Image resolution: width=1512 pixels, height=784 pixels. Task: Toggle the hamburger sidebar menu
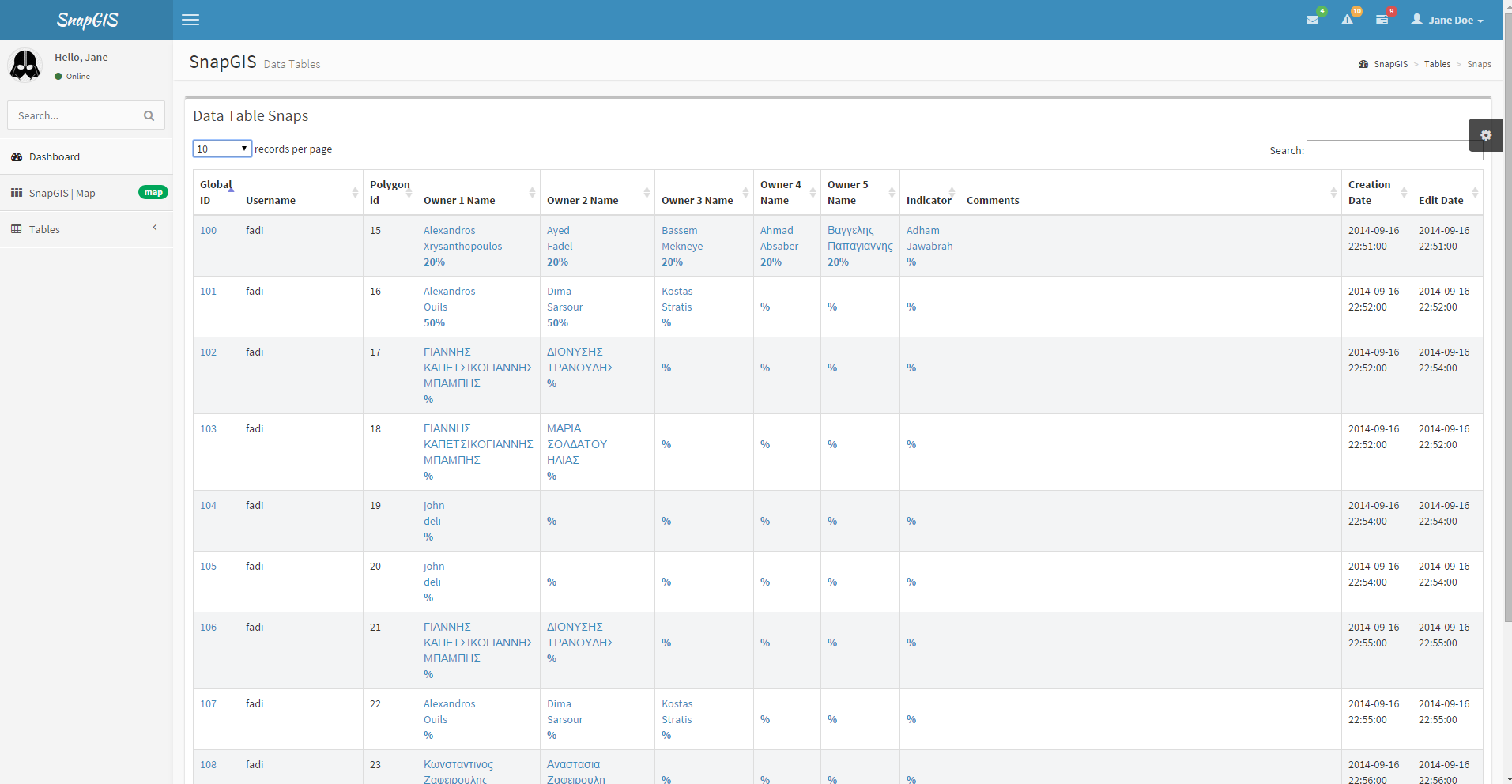(x=190, y=20)
